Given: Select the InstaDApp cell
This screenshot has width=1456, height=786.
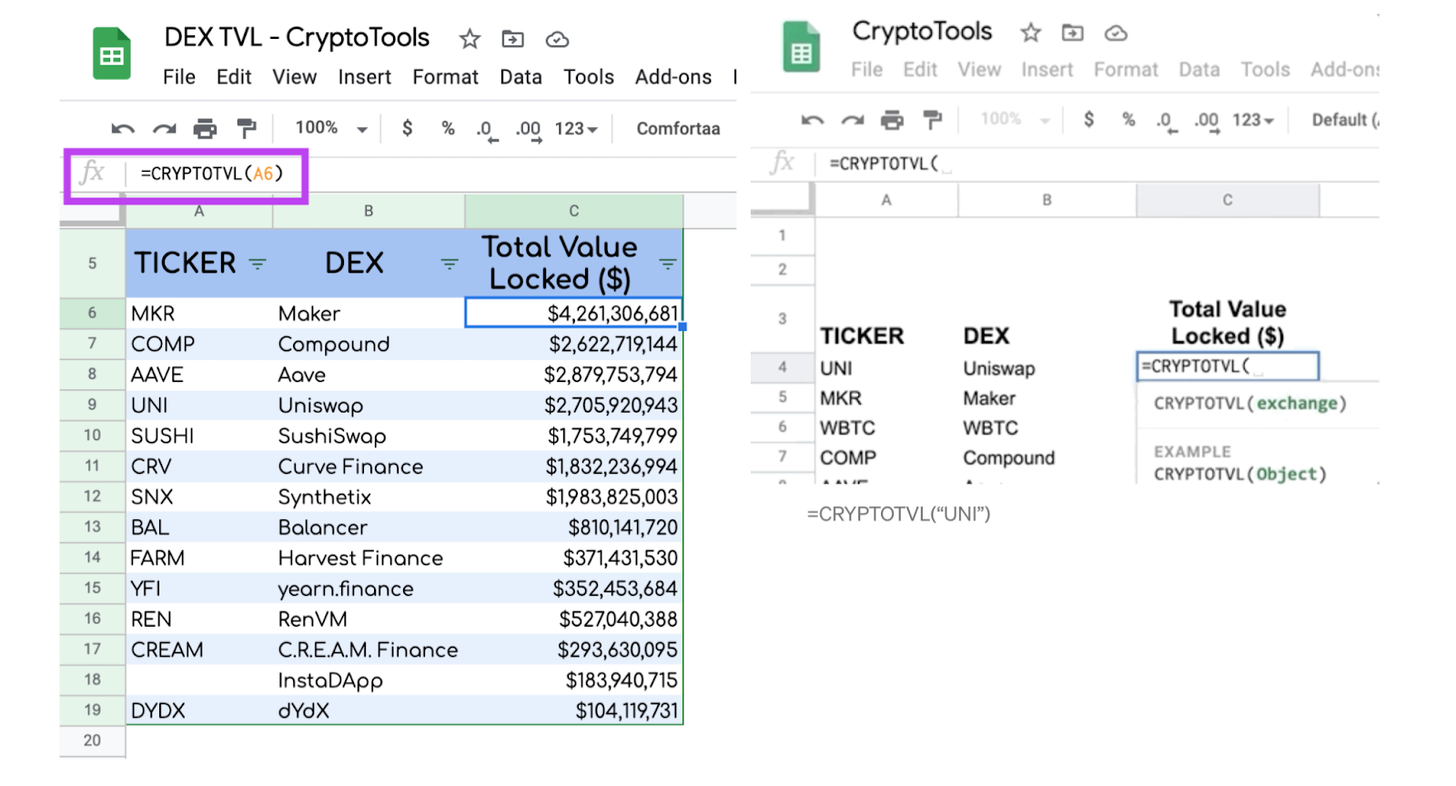Looking at the screenshot, I should click(369, 680).
